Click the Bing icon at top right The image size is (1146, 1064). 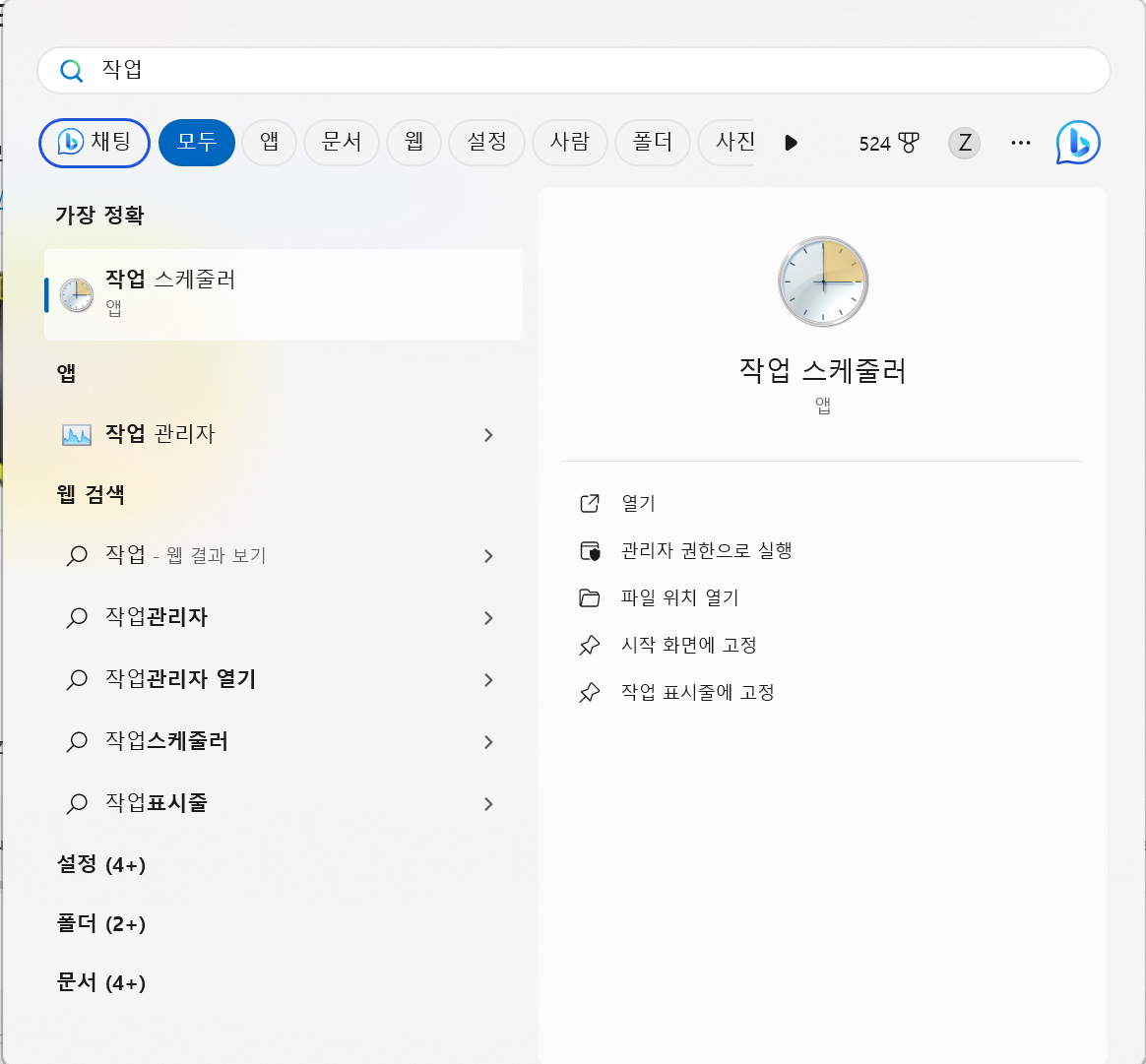click(x=1078, y=143)
